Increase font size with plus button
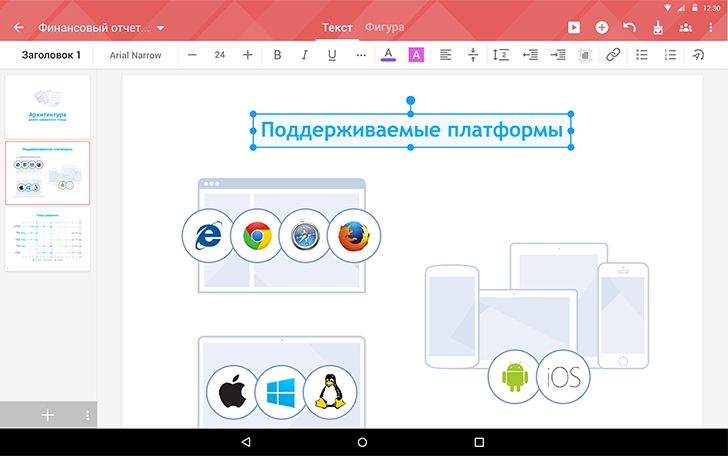Viewport: 728px width, 456px height. point(247,55)
